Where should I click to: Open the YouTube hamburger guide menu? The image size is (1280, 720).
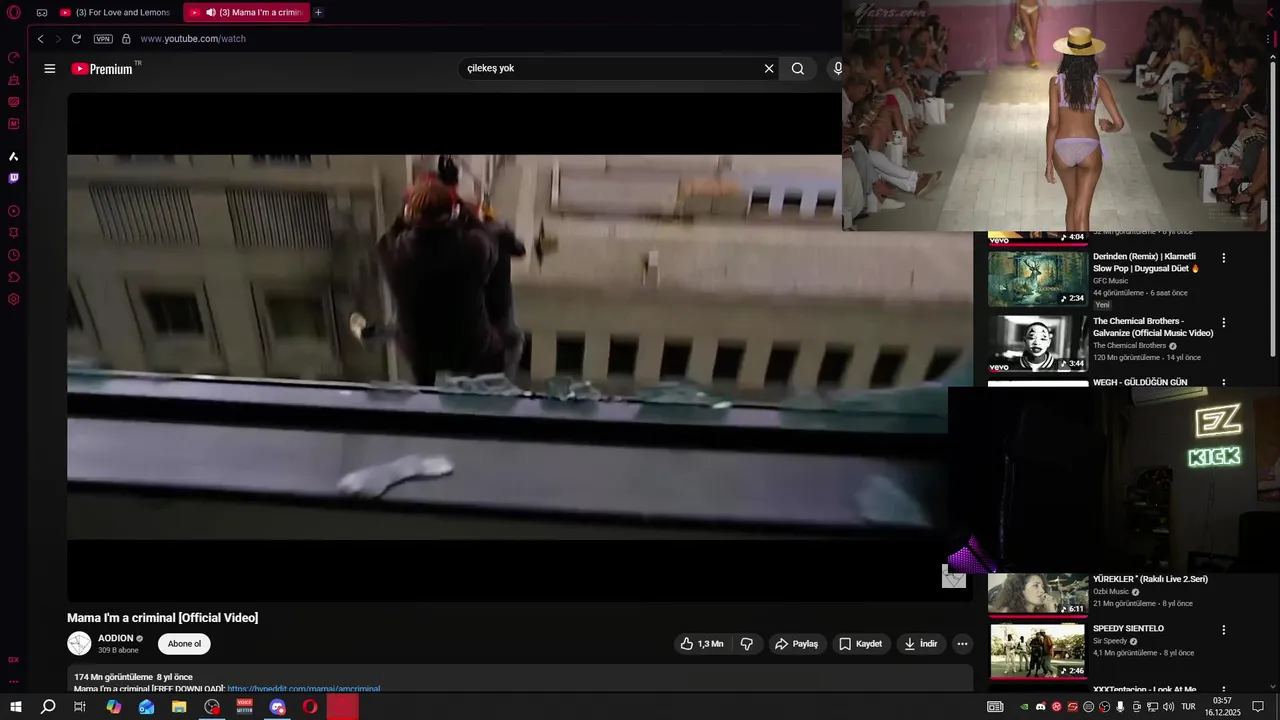[x=49, y=69]
